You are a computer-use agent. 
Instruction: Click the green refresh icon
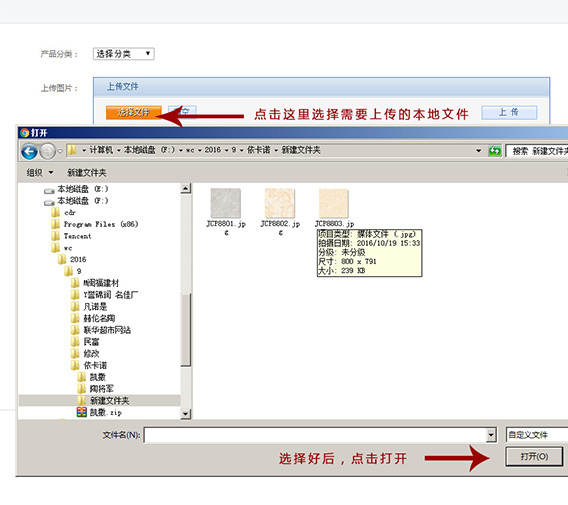pyautogui.click(x=494, y=151)
